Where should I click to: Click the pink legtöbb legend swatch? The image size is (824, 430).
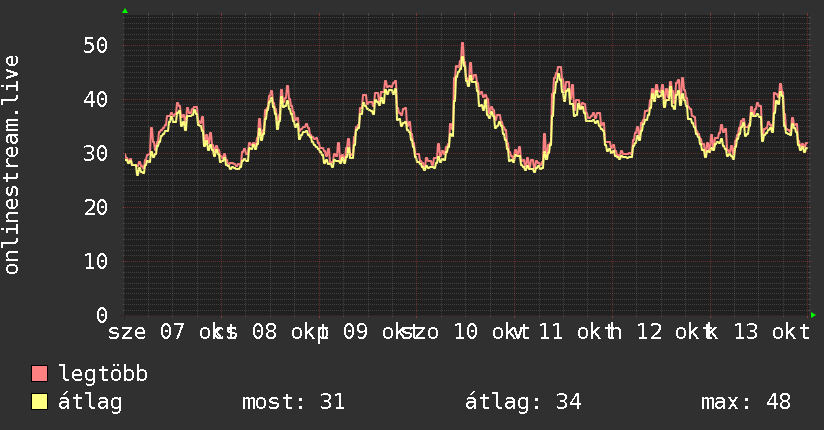click(x=39, y=374)
